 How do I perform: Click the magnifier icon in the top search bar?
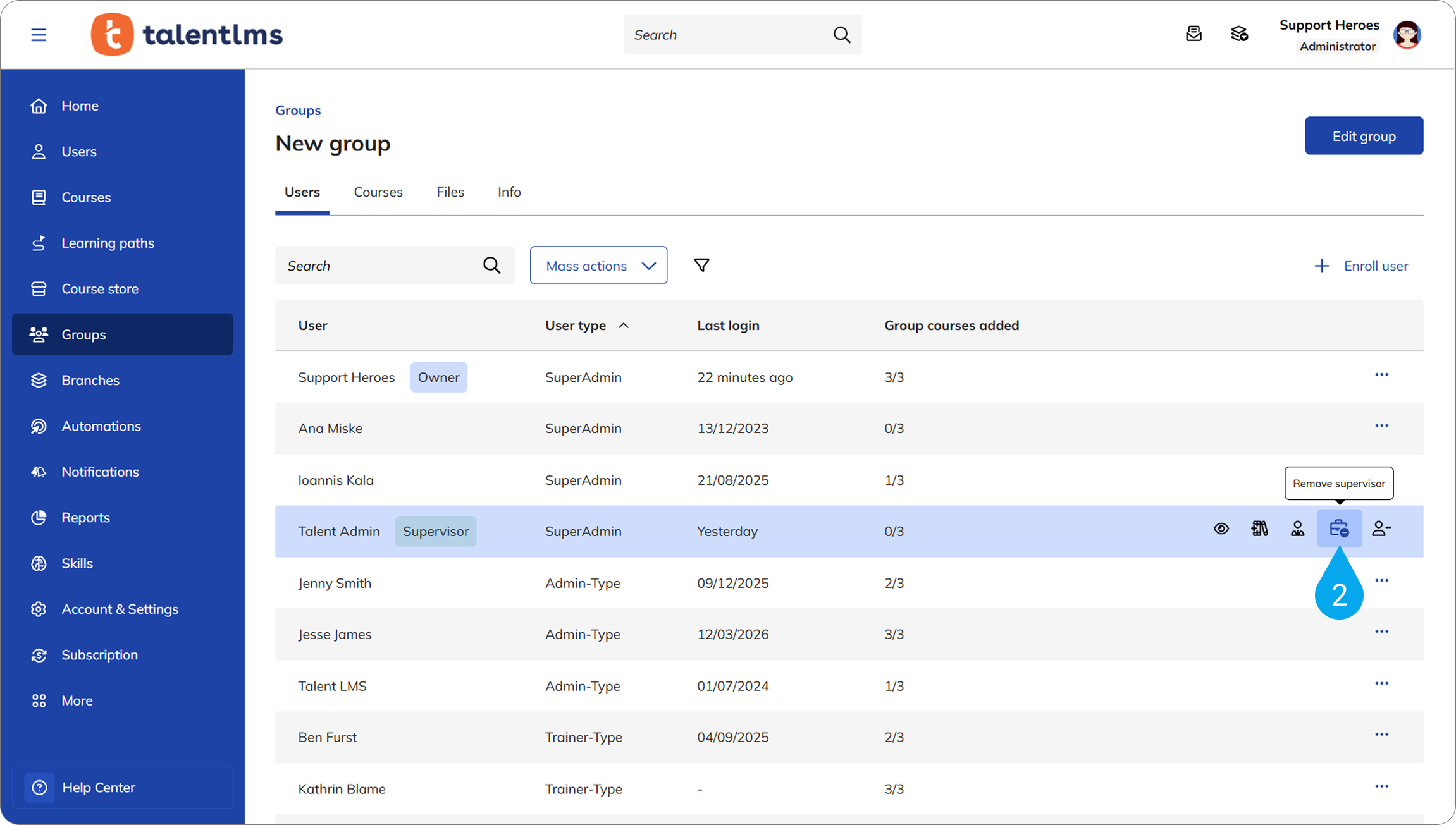[x=842, y=35]
